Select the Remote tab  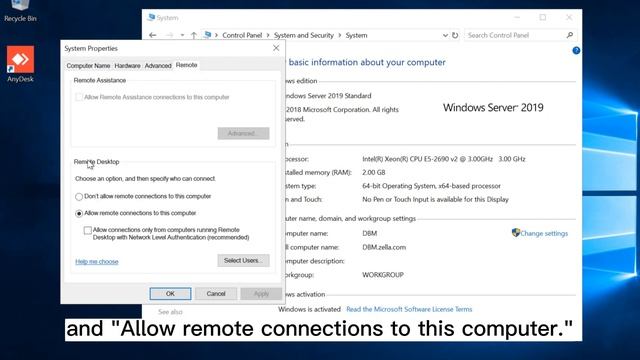point(187,65)
